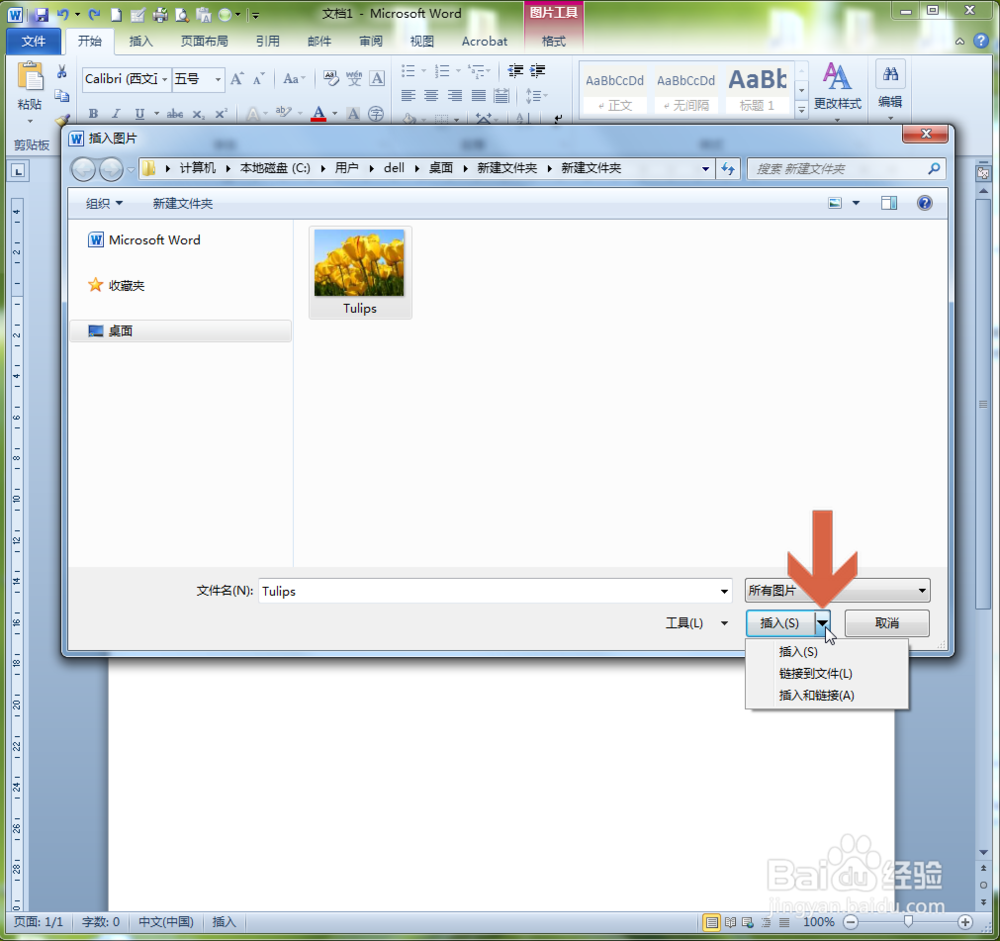Open the 组织 dropdown in dialog
1000x941 pixels.
coord(104,203)
